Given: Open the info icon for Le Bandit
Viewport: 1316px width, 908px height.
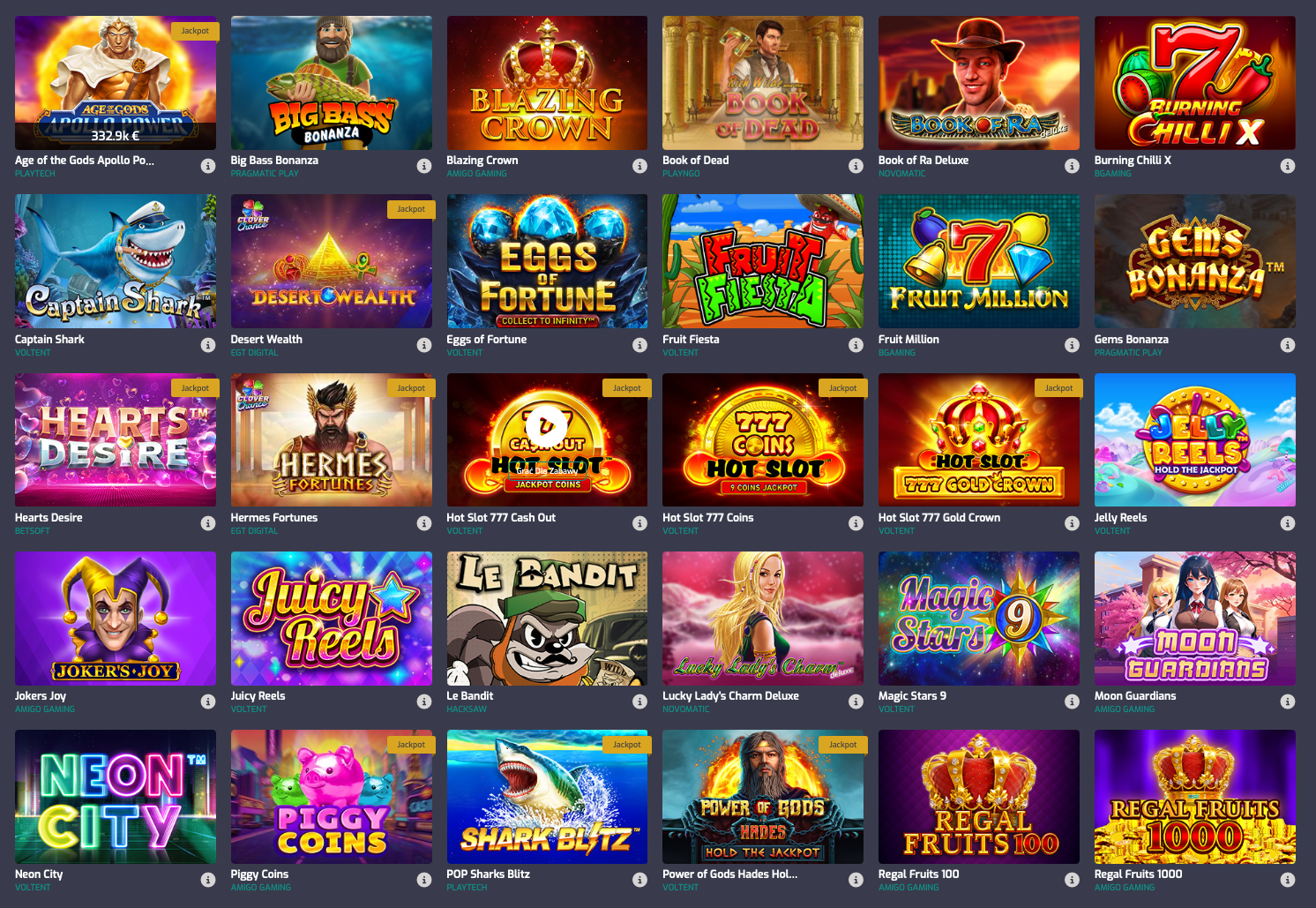Looking at the screenshot, I should click(640, 702).
